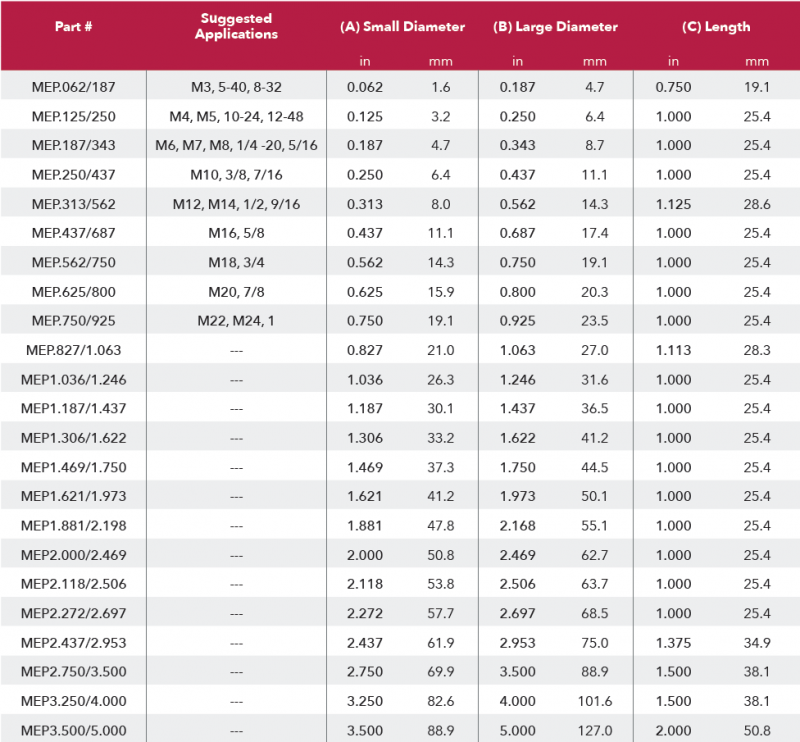Screen dimensions: 800x742
Task: Click the 1.125 inch length value
Action: pyautogui.click(x=673, y=204)
